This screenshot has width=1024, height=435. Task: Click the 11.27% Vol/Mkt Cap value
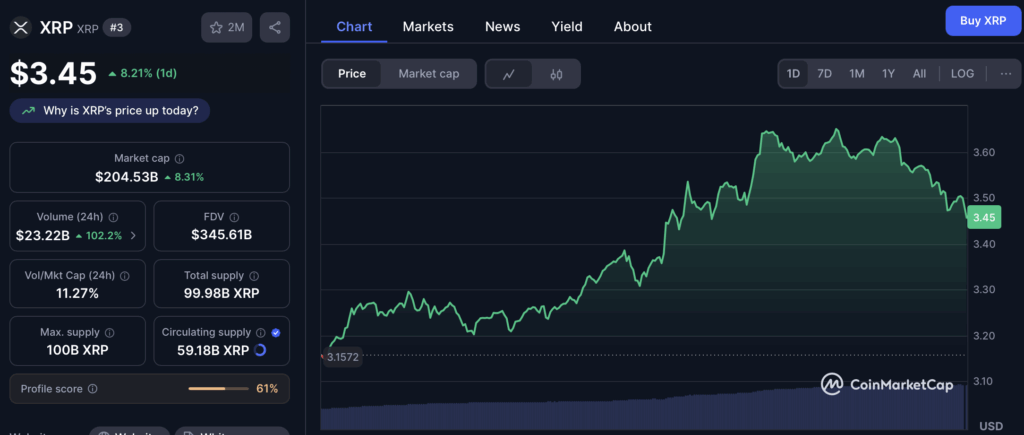[x=77, y=294]
